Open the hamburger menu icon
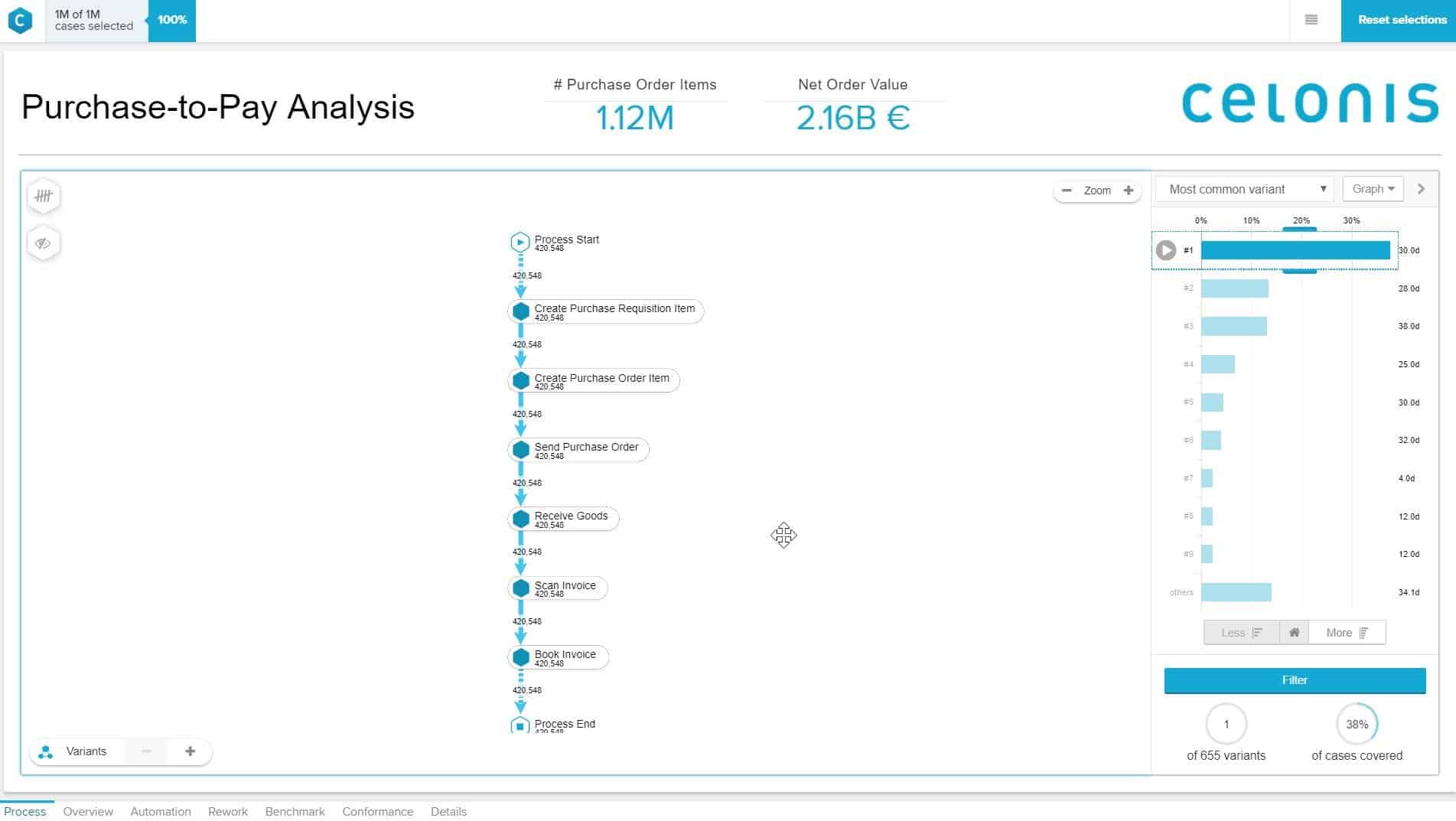 pos(1311,20)
